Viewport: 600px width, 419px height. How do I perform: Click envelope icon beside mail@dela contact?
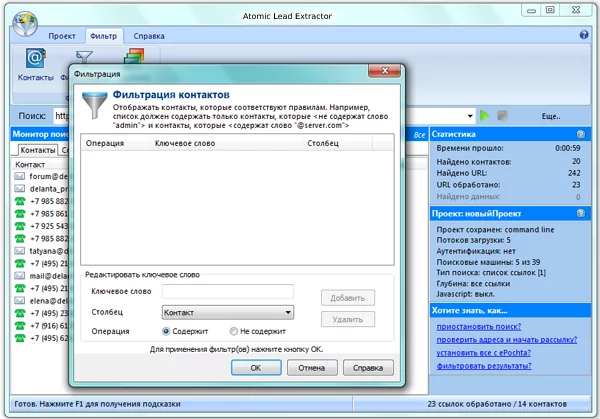coord(20,276)
